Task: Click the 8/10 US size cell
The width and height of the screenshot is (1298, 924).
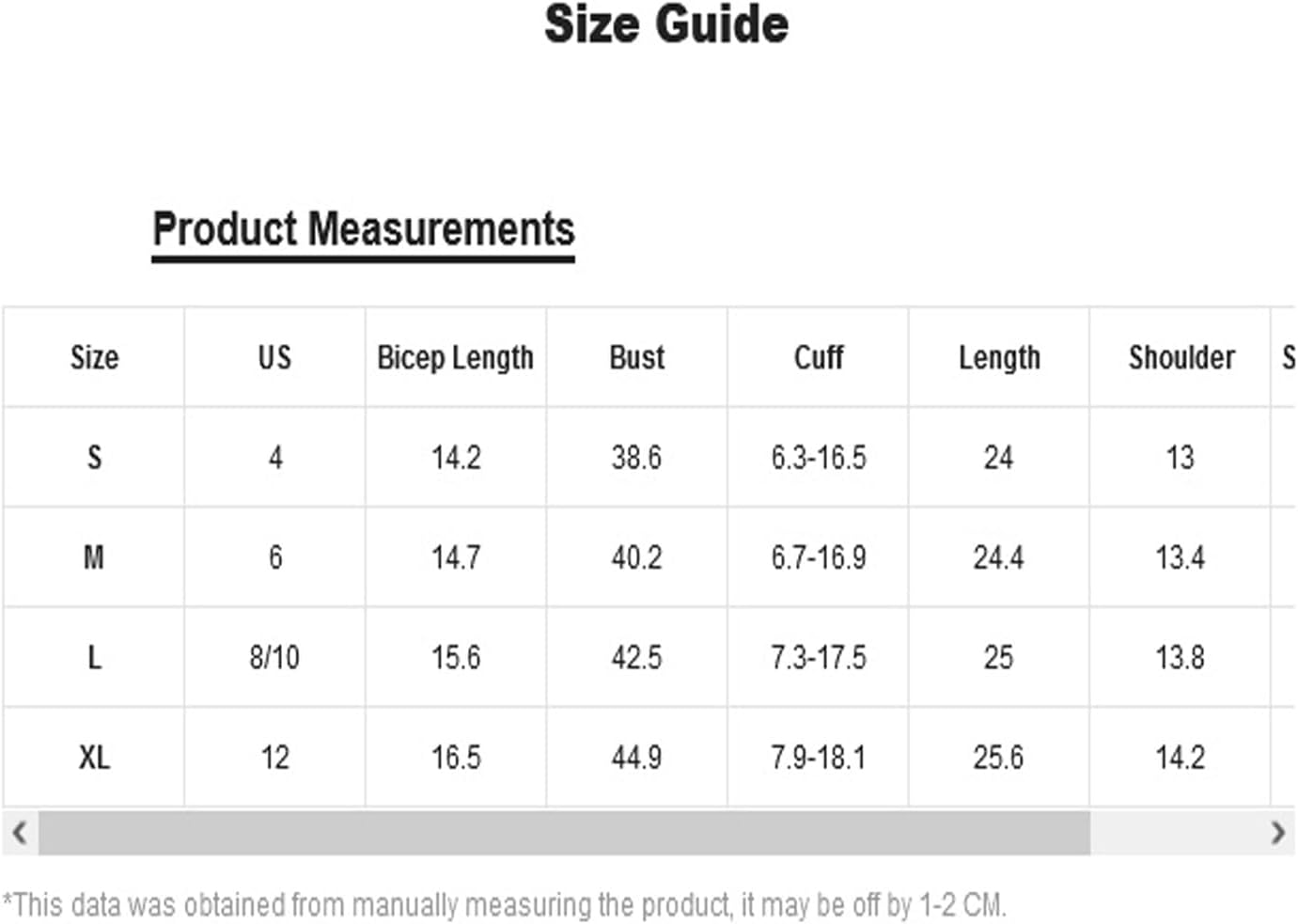Action: coord(274,657)
